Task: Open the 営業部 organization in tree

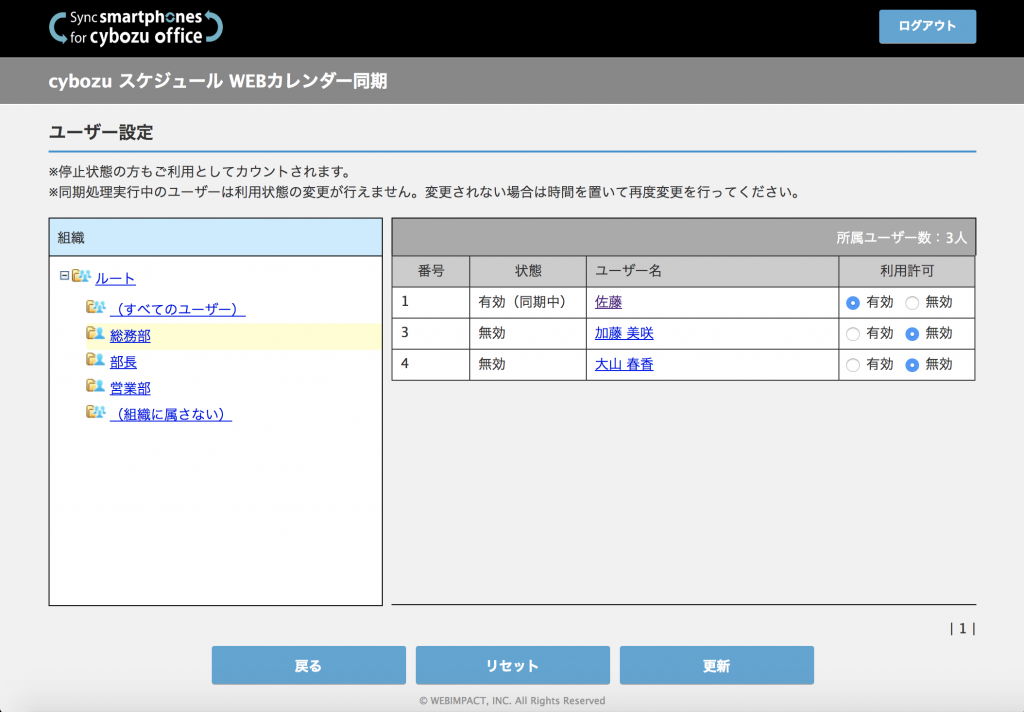Action: point(130,388)
